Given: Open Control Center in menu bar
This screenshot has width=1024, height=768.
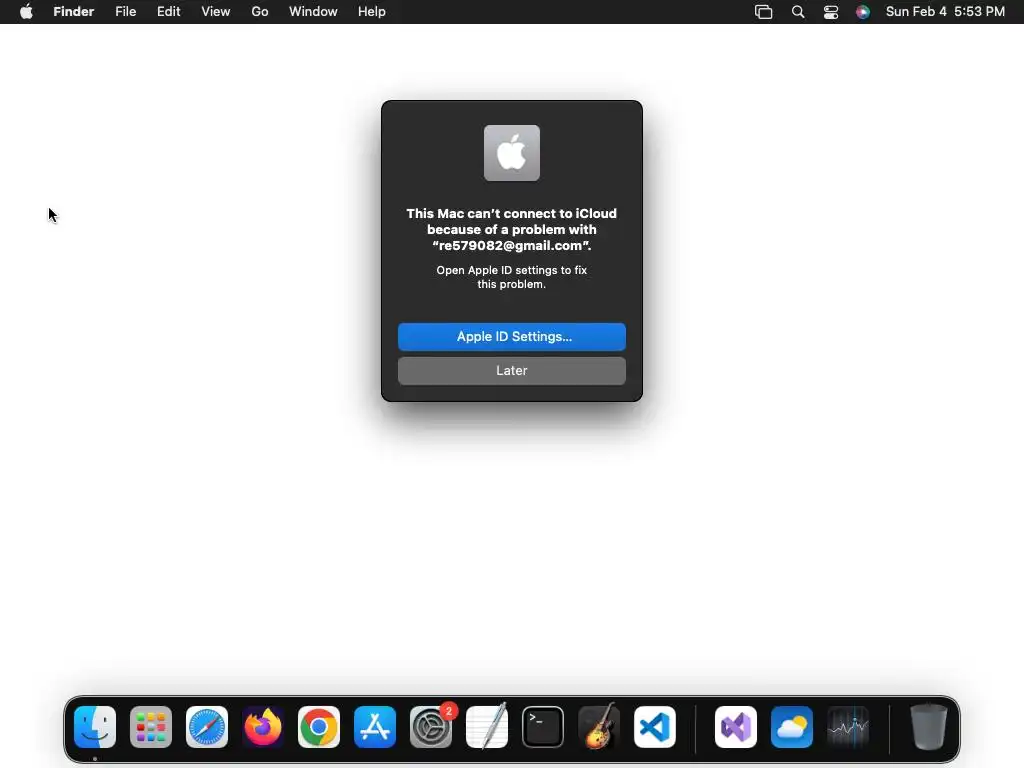Looking at the screenshot, I should pos(831,12).
